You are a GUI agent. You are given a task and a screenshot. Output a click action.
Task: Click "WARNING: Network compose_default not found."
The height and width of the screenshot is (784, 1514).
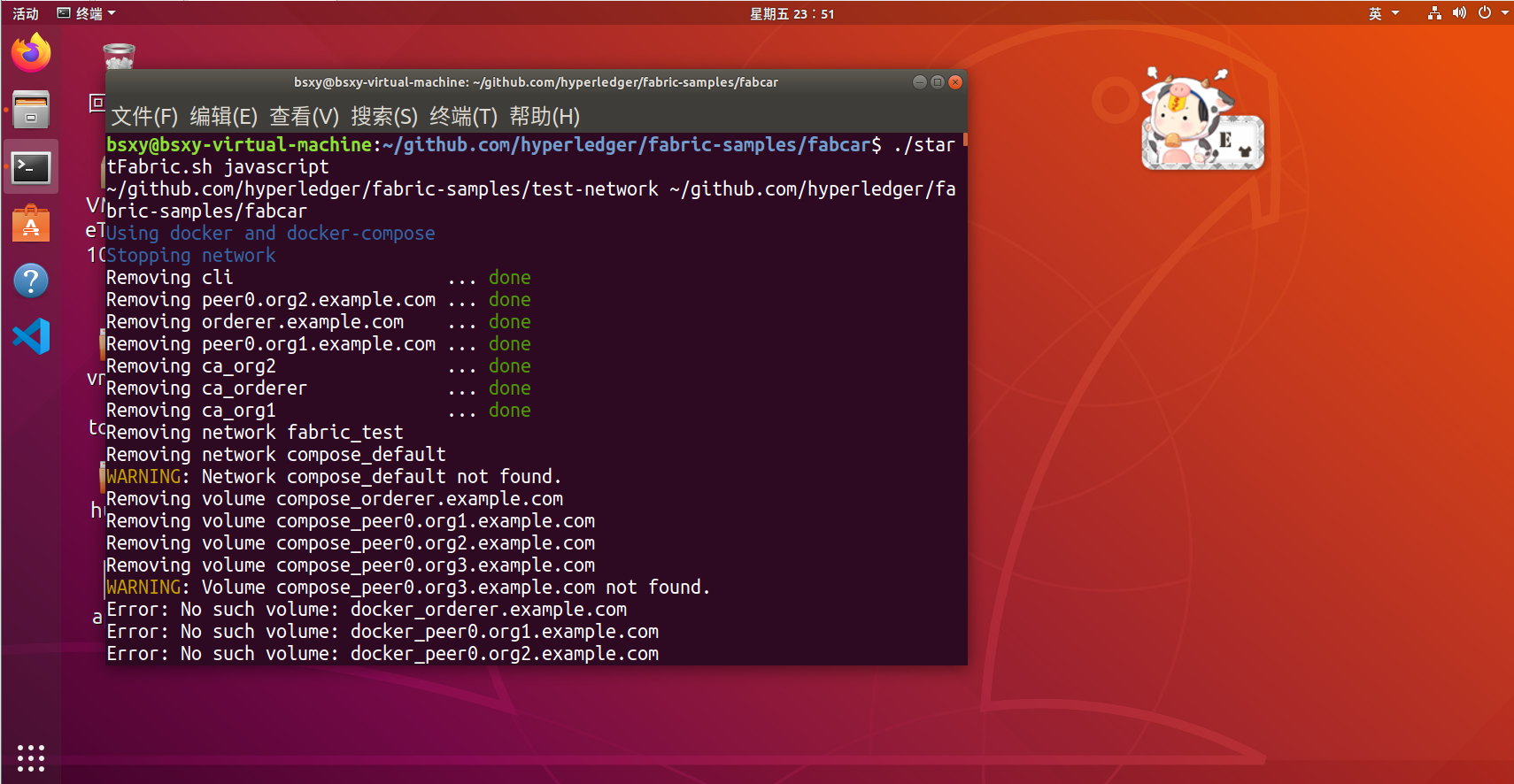(x=334, y=476)
